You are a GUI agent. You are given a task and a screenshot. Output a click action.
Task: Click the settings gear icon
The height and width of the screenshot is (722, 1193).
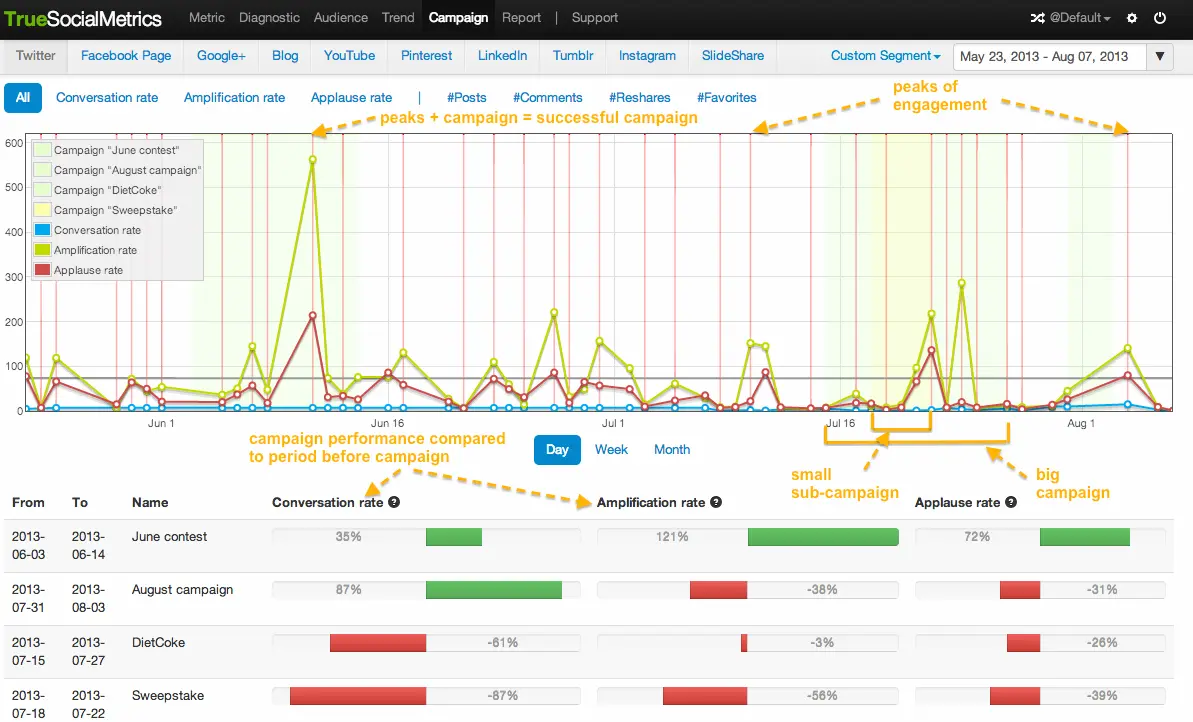[x=1132, y=18]
